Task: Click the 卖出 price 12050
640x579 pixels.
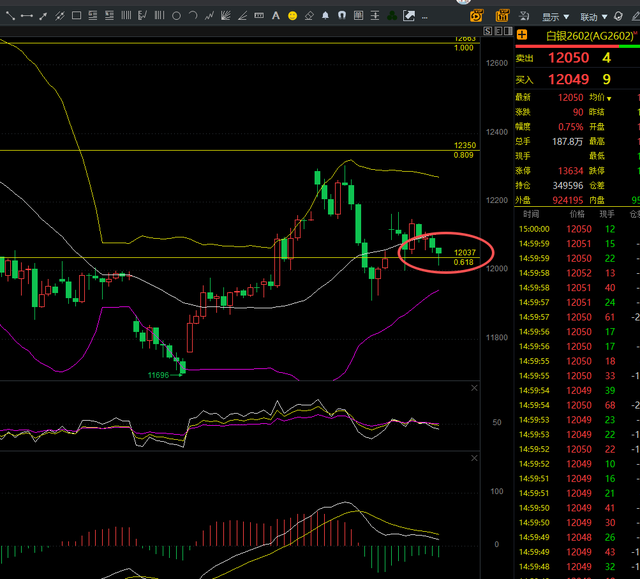Action: pos(568,58)
